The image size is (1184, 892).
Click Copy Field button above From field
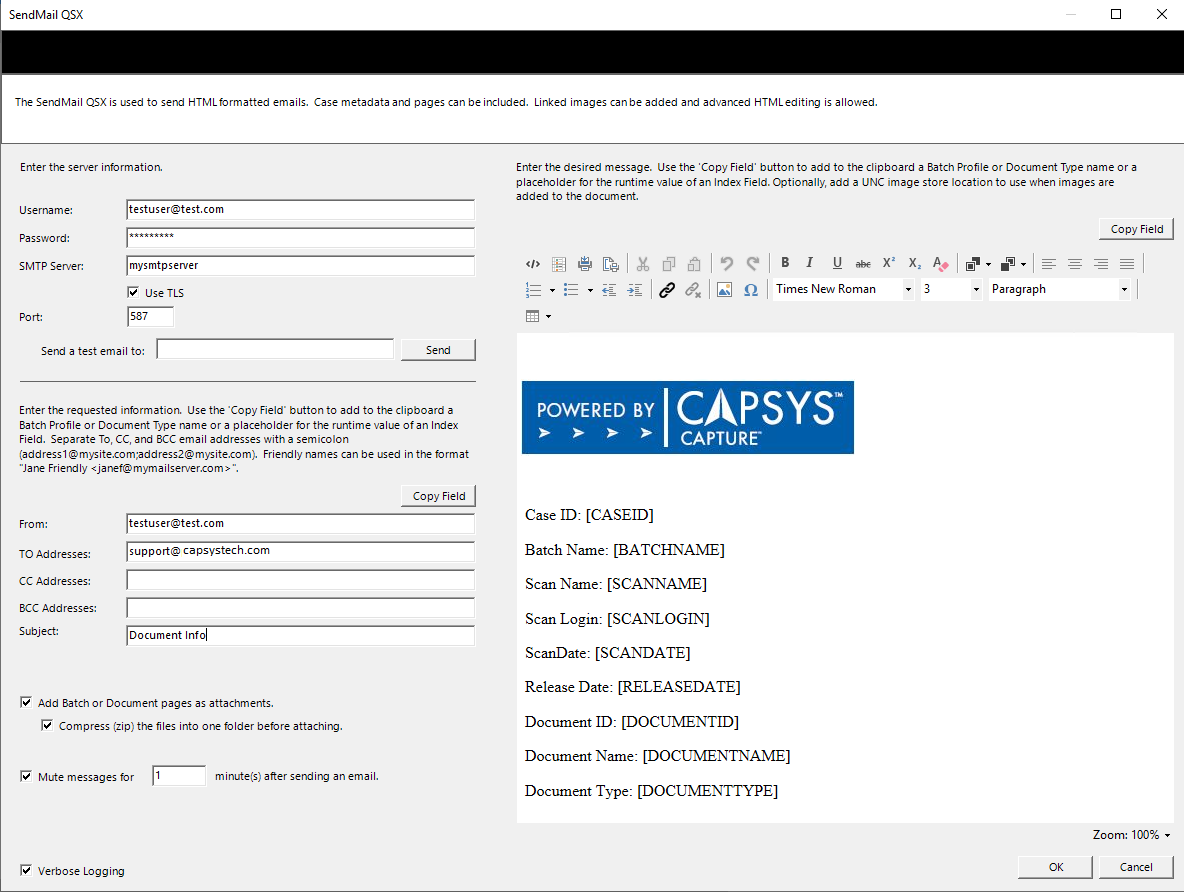[439, 495]
